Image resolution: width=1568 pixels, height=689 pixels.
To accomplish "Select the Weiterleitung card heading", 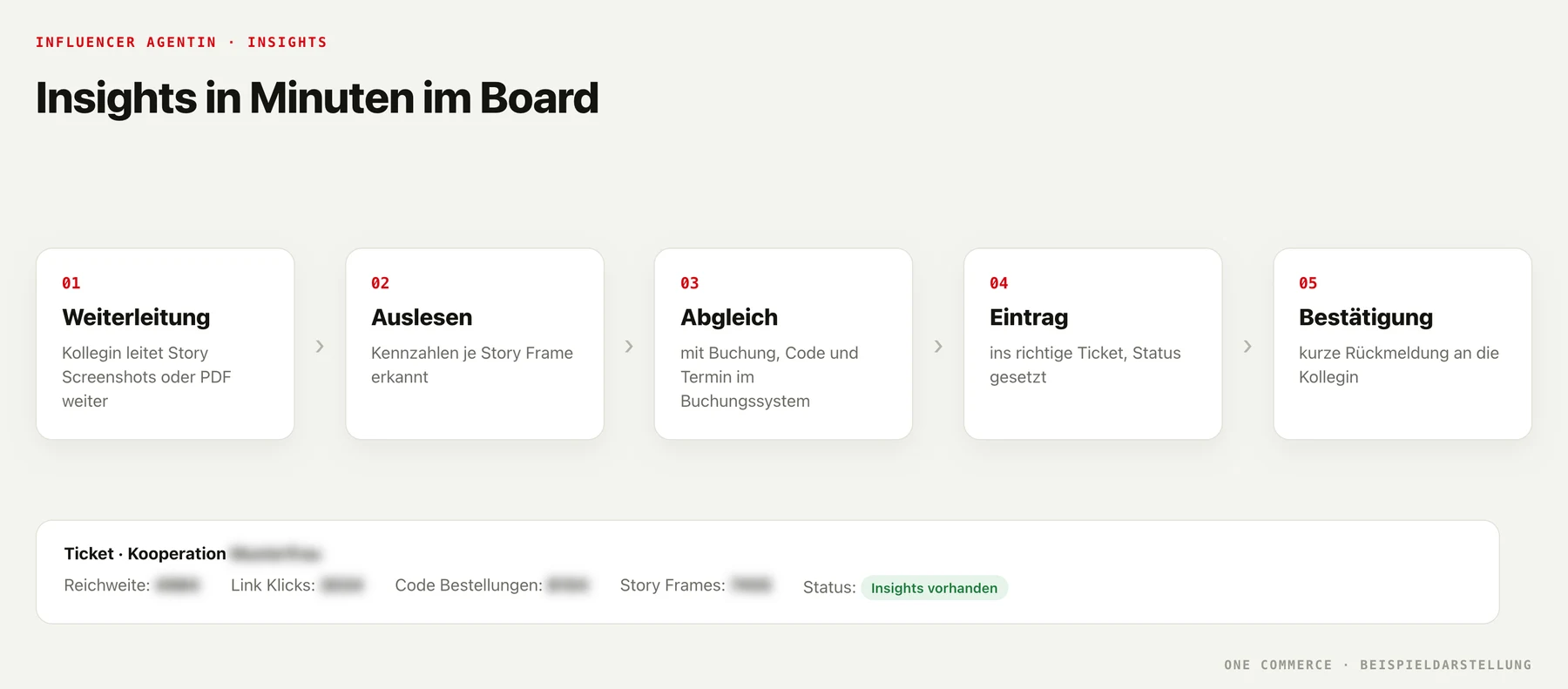I will coord(136,317).
